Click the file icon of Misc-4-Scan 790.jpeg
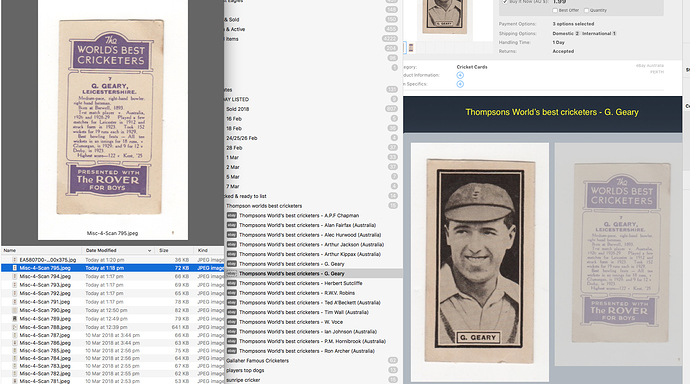This screenshot has width=690, height=384. click(x=15, y=310)
